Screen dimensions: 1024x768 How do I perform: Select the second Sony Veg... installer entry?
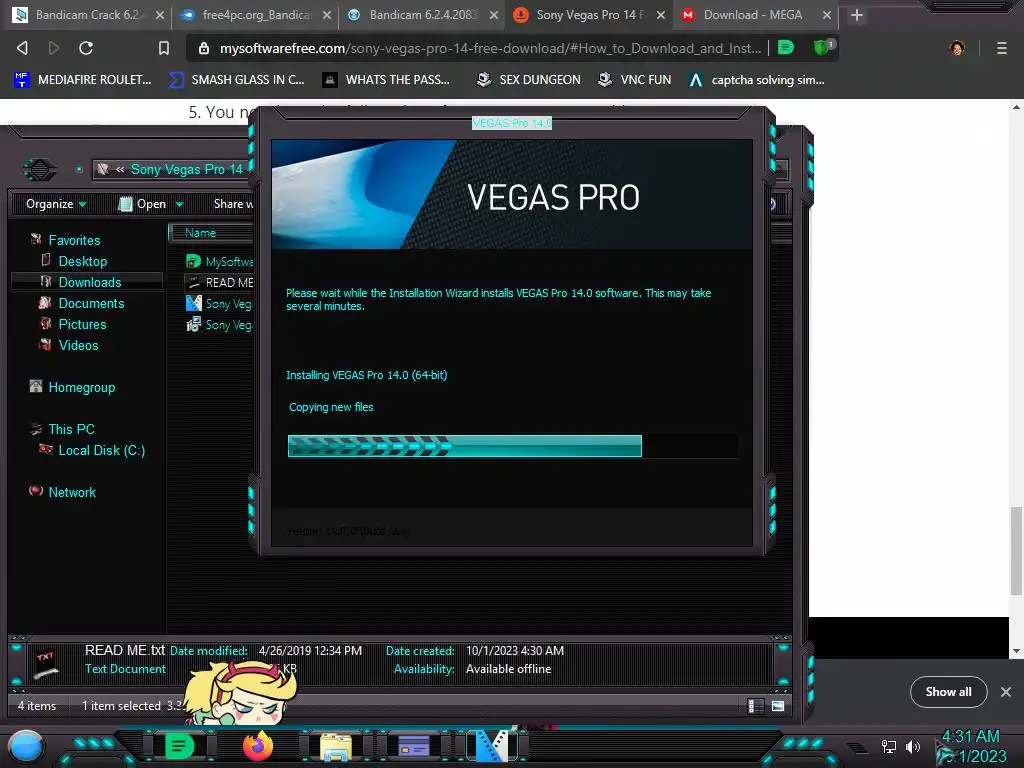click(x=219, y=325)
